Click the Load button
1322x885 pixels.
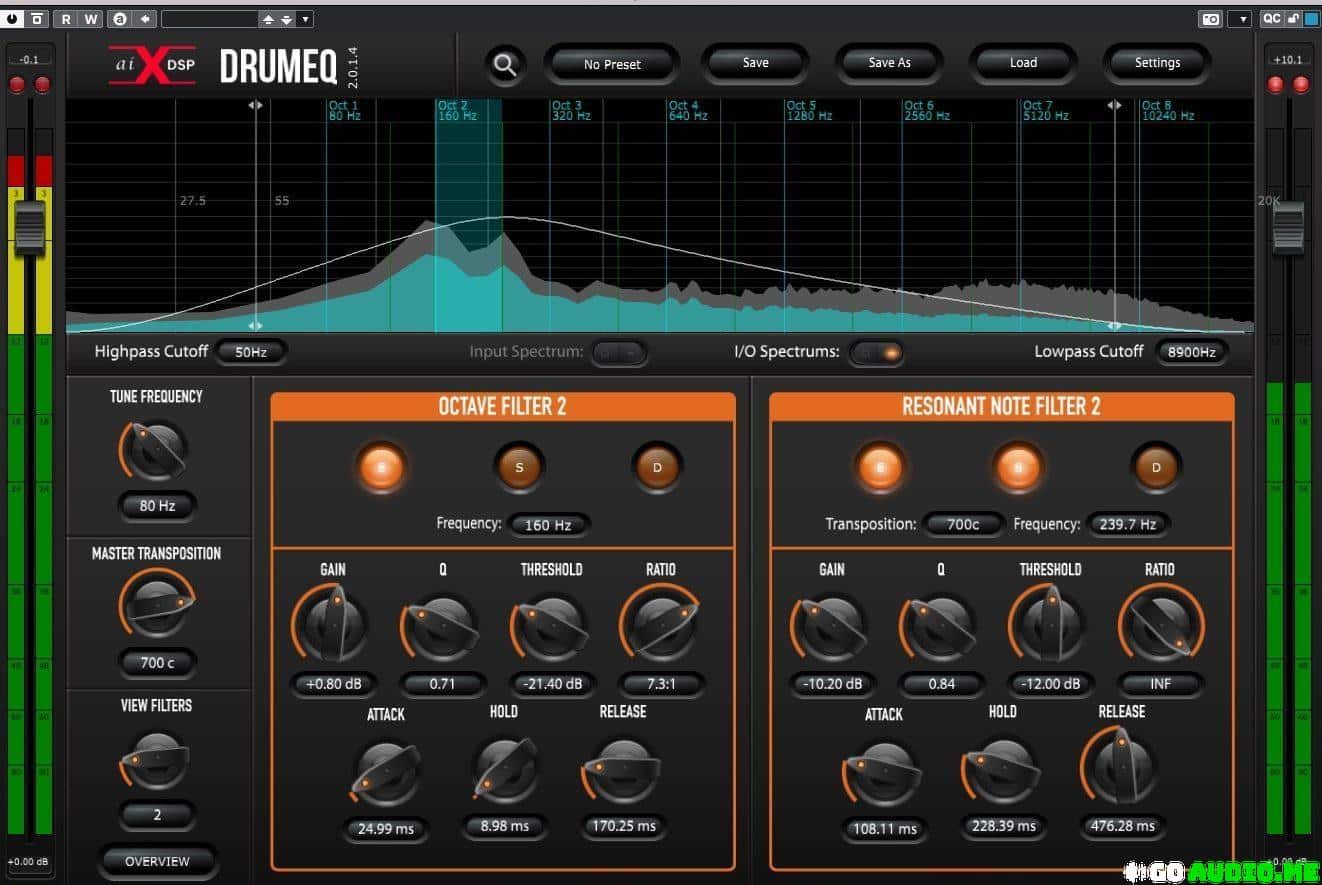[x=1023, y=62]
